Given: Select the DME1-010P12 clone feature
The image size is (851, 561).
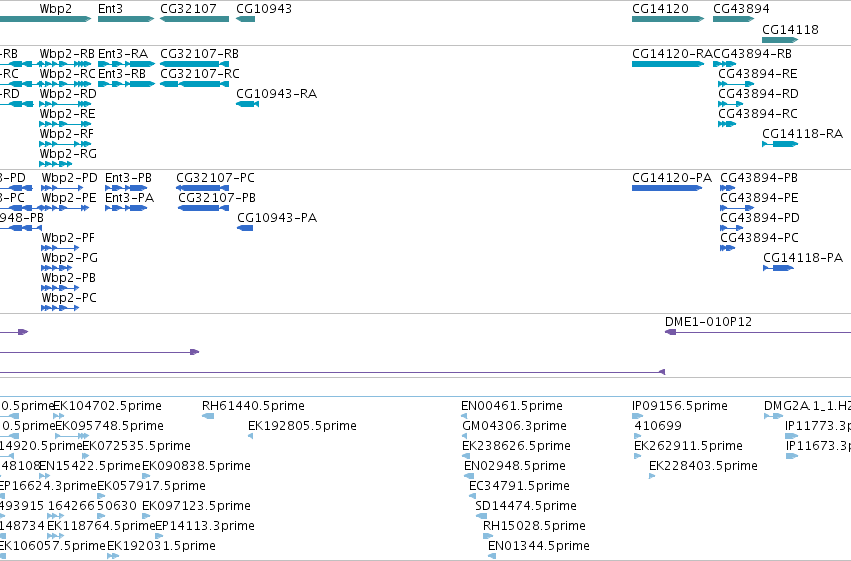Looking at the screenshot, I should tap(758, 332).
